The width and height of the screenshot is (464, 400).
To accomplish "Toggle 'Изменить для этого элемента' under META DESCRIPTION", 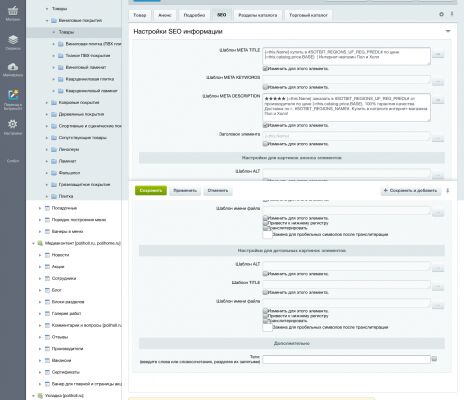I will [x=265, y=125].
